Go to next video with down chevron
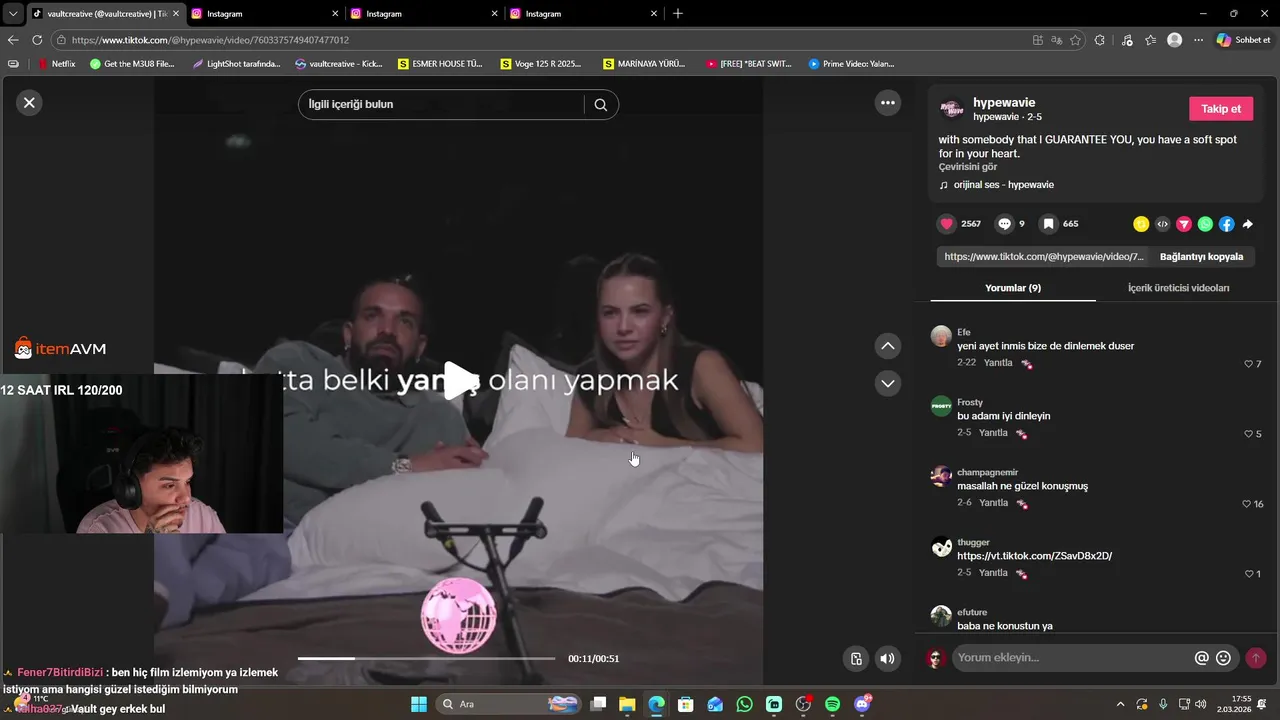The height and width of the screenshot is (720, 1280). [887, 383]
